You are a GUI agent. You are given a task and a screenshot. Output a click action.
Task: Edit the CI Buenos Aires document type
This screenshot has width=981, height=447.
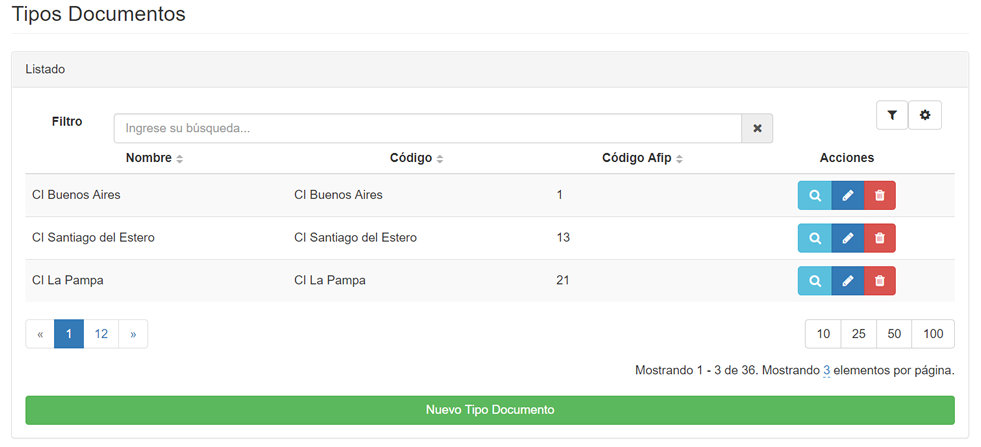point(848,195)
